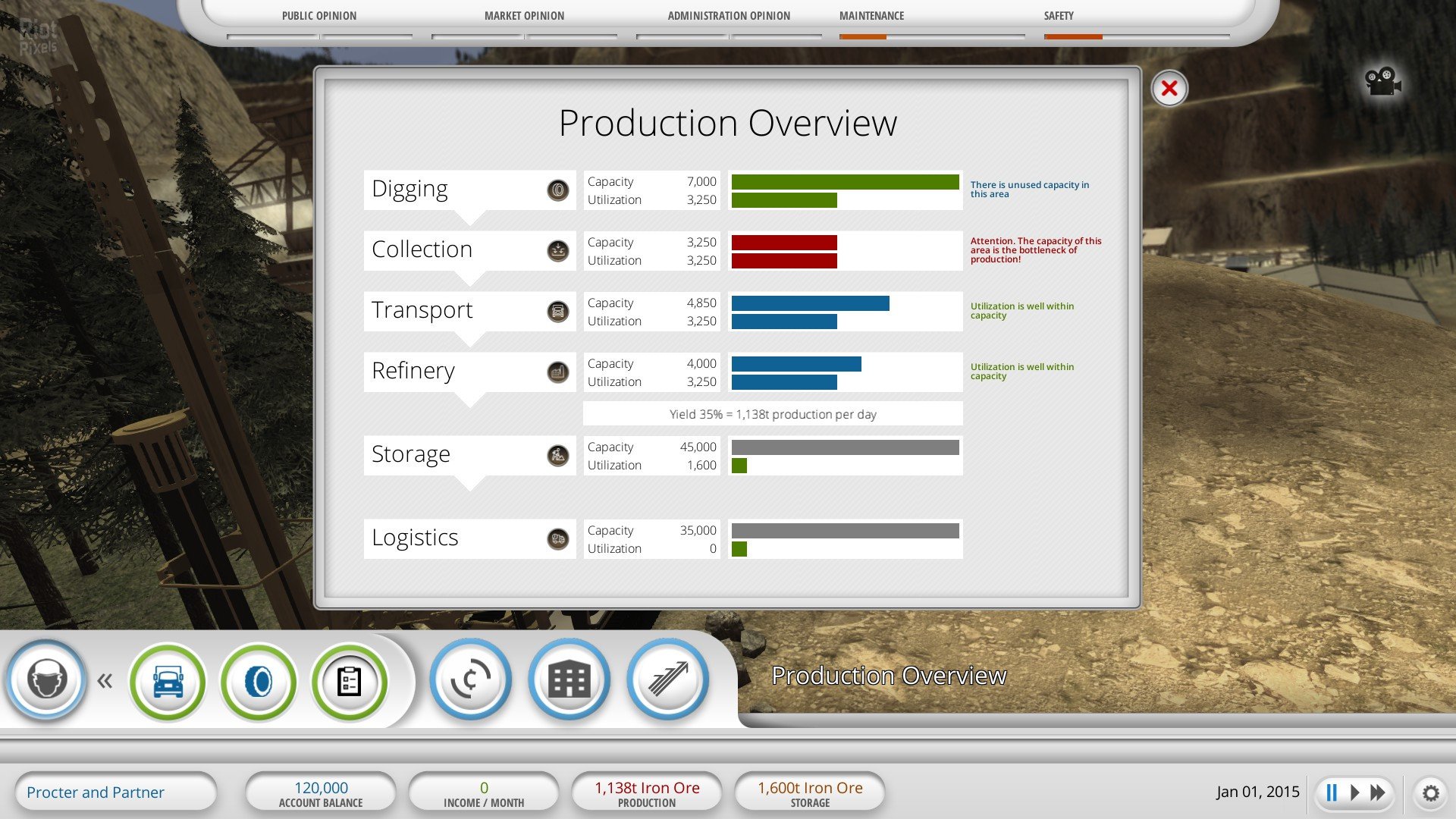This screenshot has width=1456, height=819.
Task: Select the Refinery factory icon
Action: click(x=557, y=372)
